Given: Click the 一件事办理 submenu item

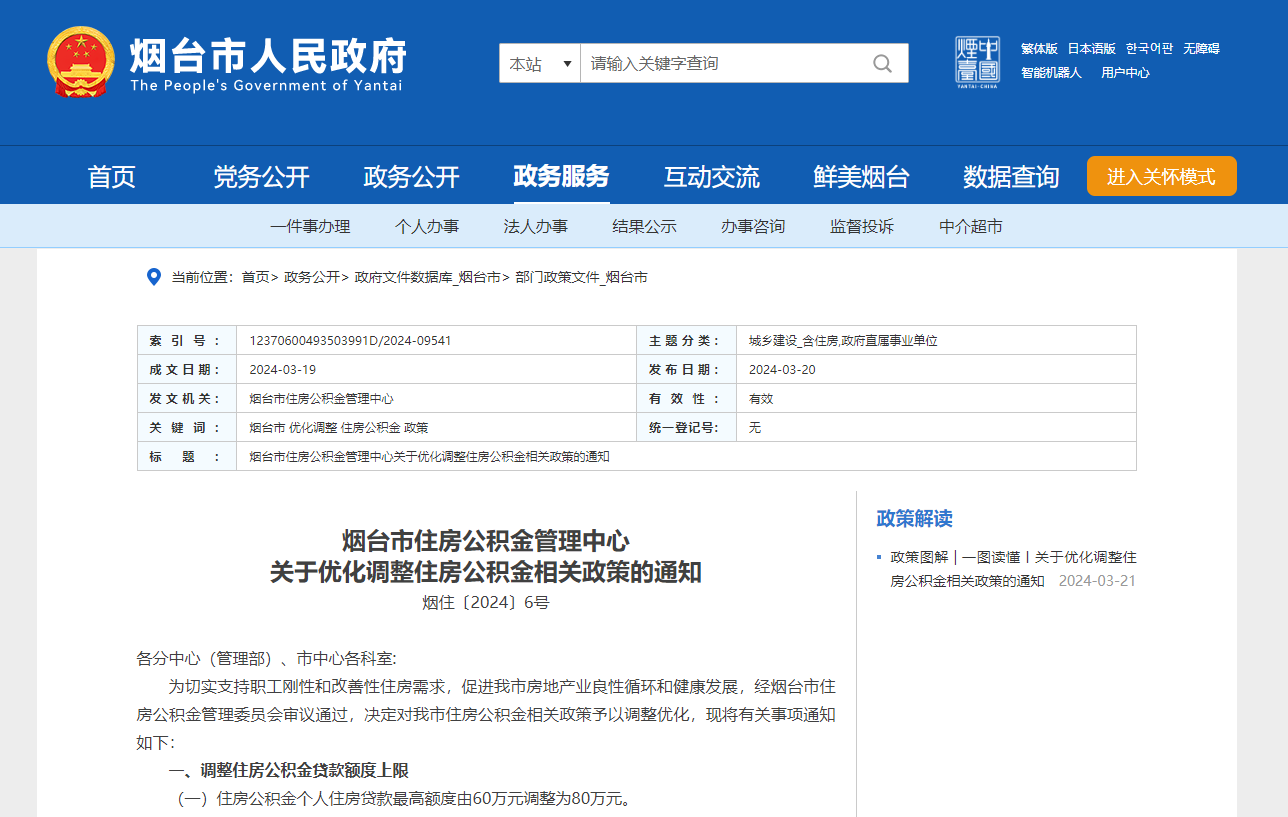Looking at the screenshot, I should 310,227.
